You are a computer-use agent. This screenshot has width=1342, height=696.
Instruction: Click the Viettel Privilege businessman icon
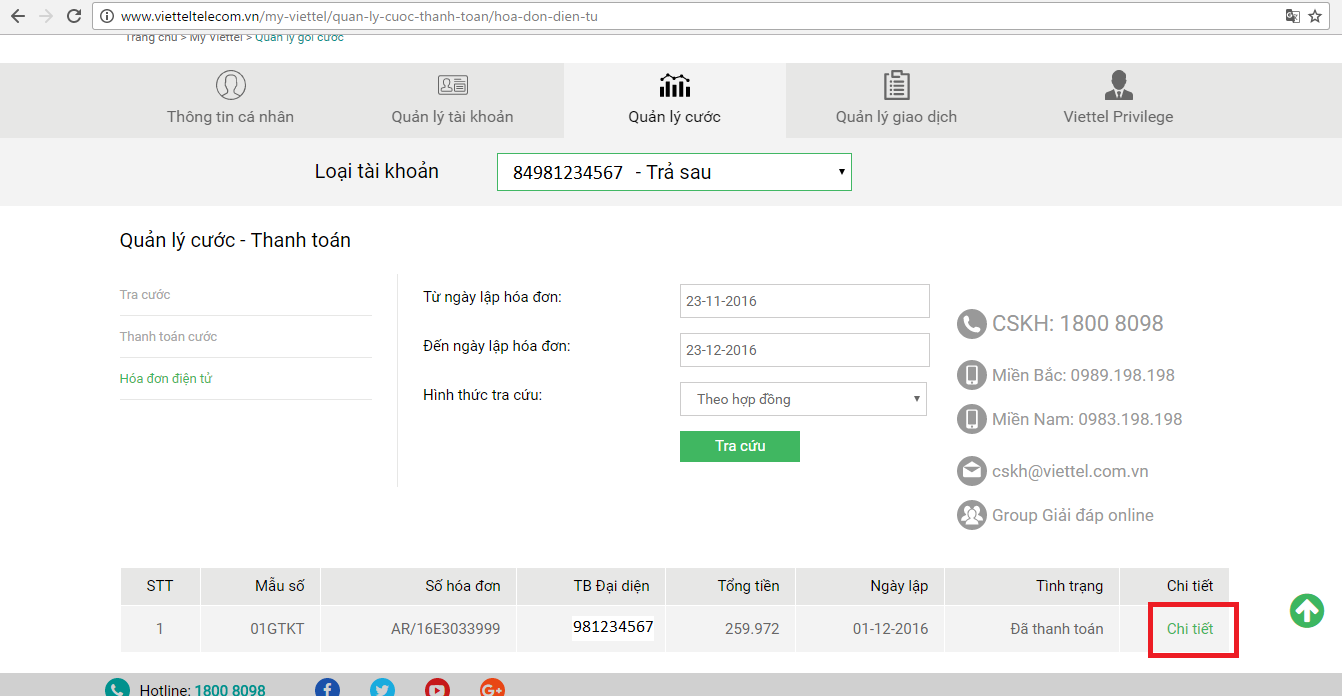point(1118,85)
